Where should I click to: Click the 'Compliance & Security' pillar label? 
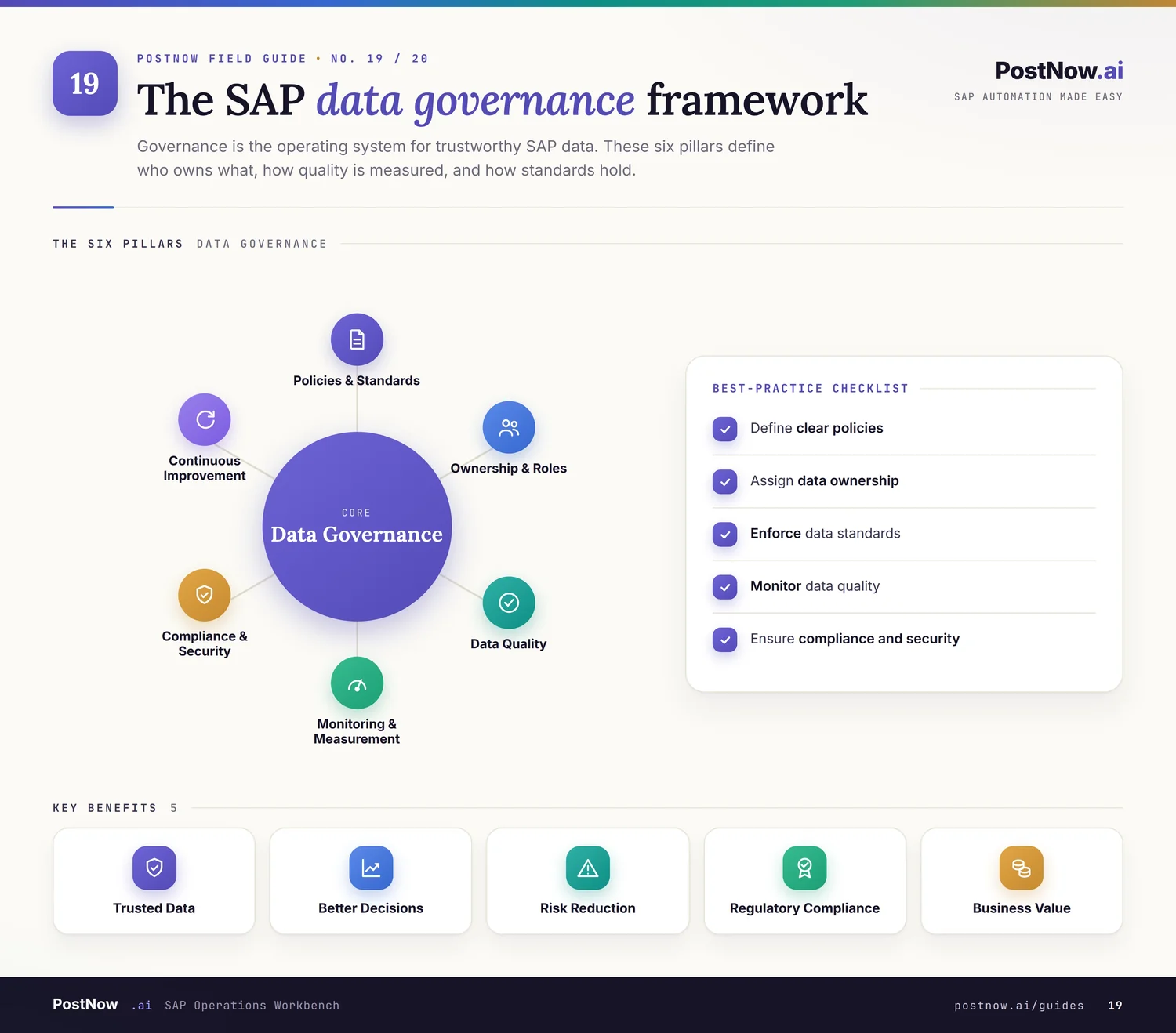(205, 643)
